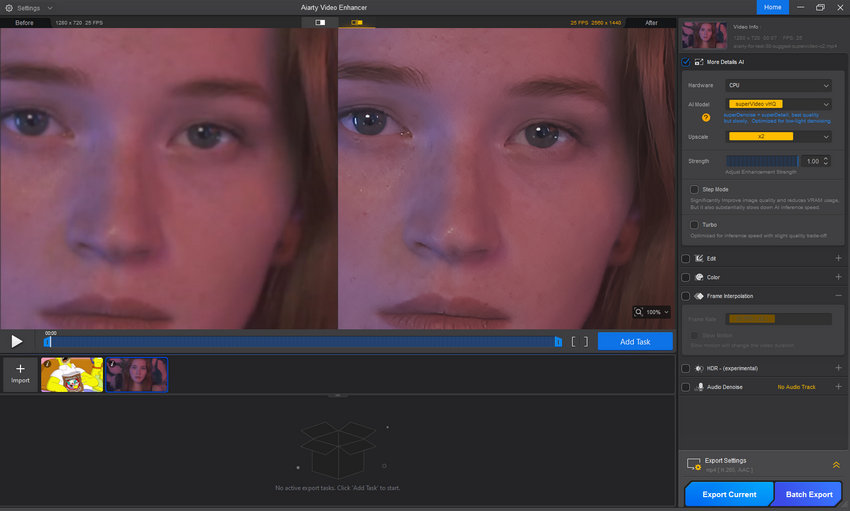Enable the Frame Interpolation checkbox

(x=686, y=296)
